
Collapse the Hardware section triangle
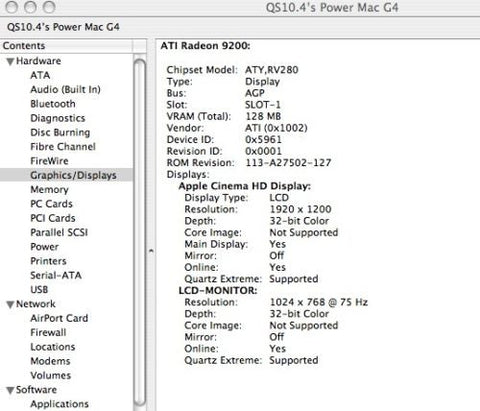(x=10, y=62)
